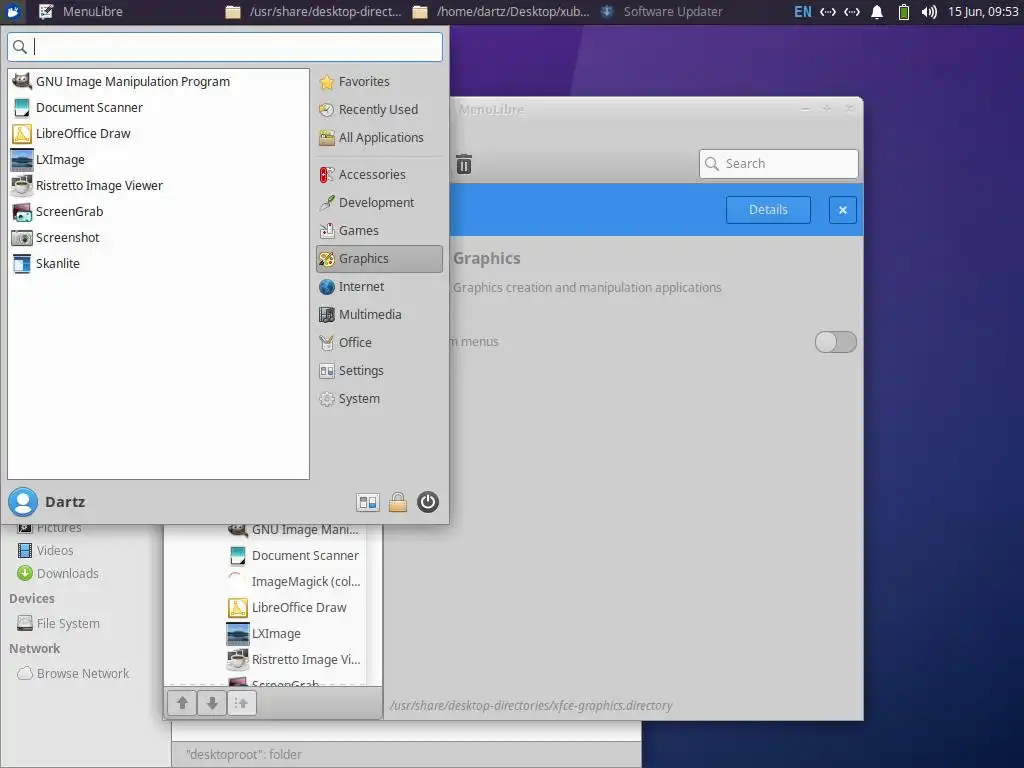
Task: Select Document Scanner in MenuLibre list
Action: pos(296,556)
